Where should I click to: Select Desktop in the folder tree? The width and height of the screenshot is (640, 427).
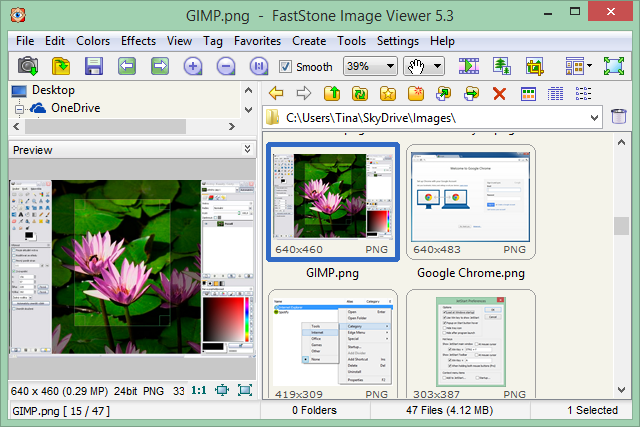point(52,90)
